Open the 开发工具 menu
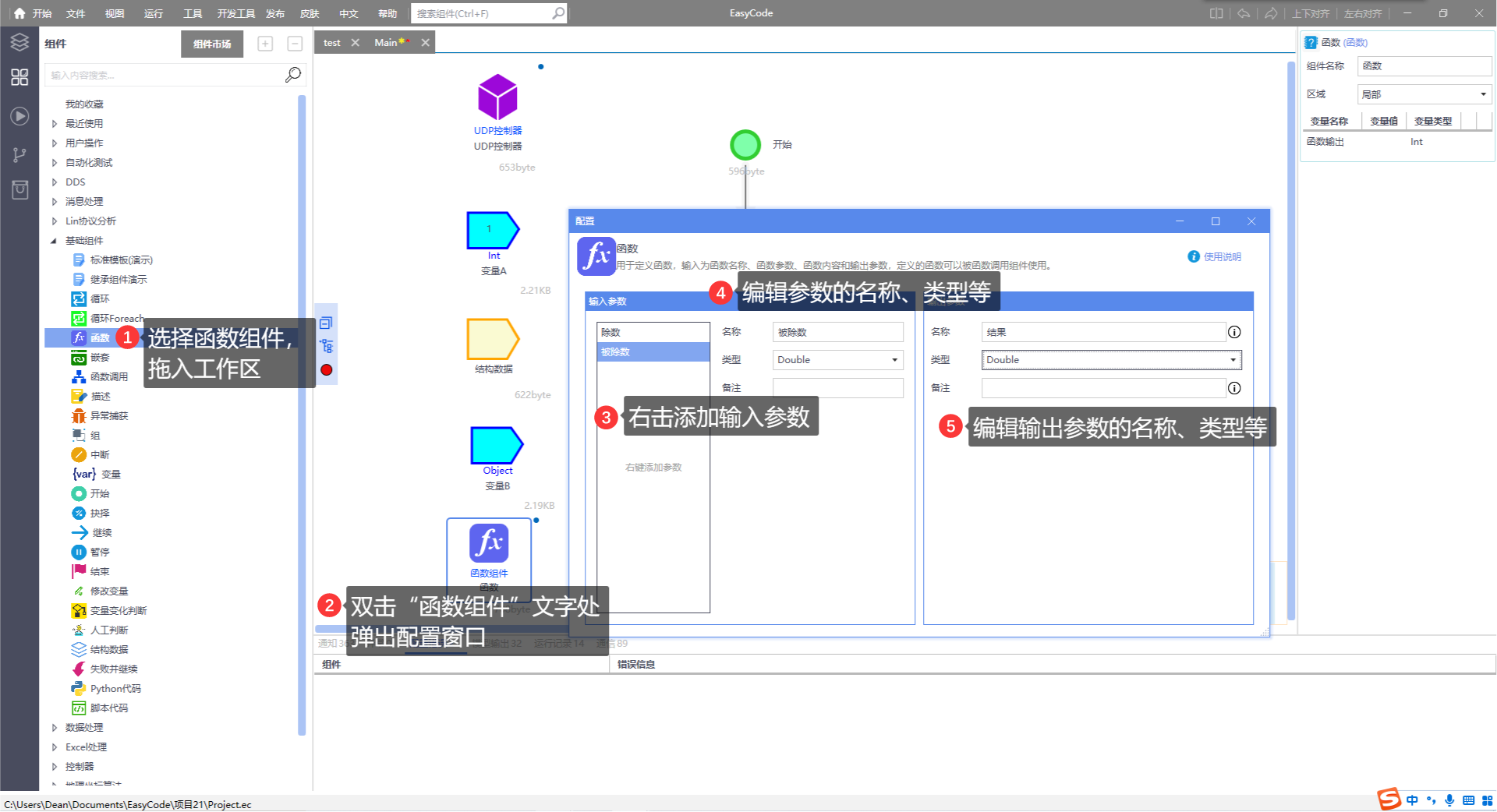 pos(235,13)
